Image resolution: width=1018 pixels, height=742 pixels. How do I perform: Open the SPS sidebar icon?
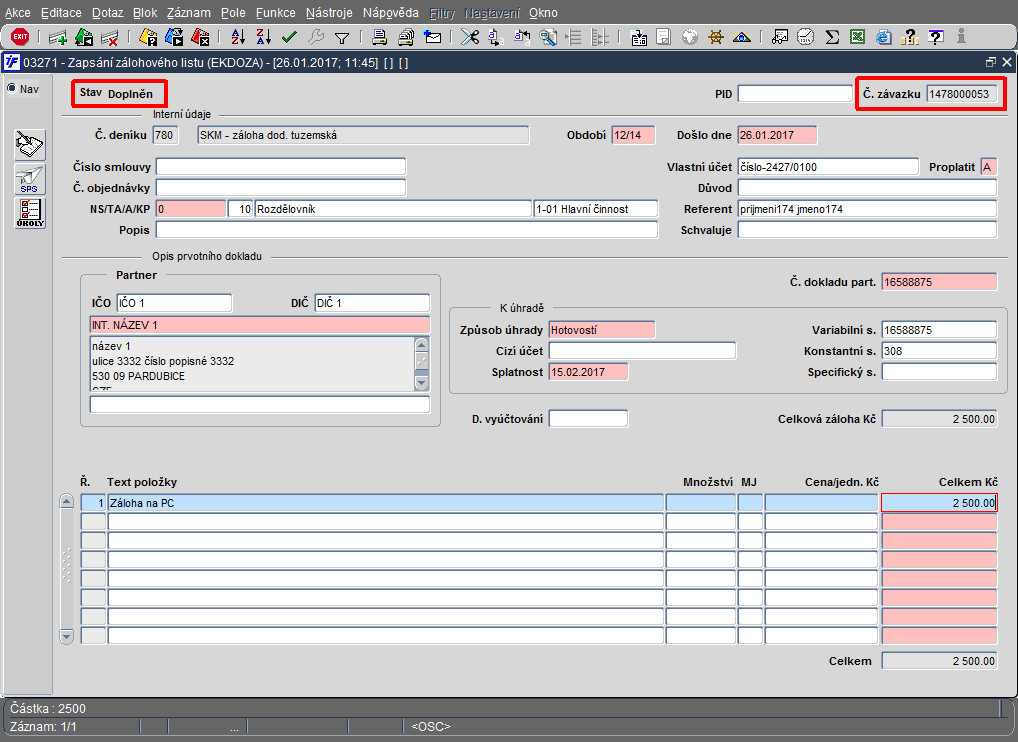pyautogui.click(x=30, y=179)
